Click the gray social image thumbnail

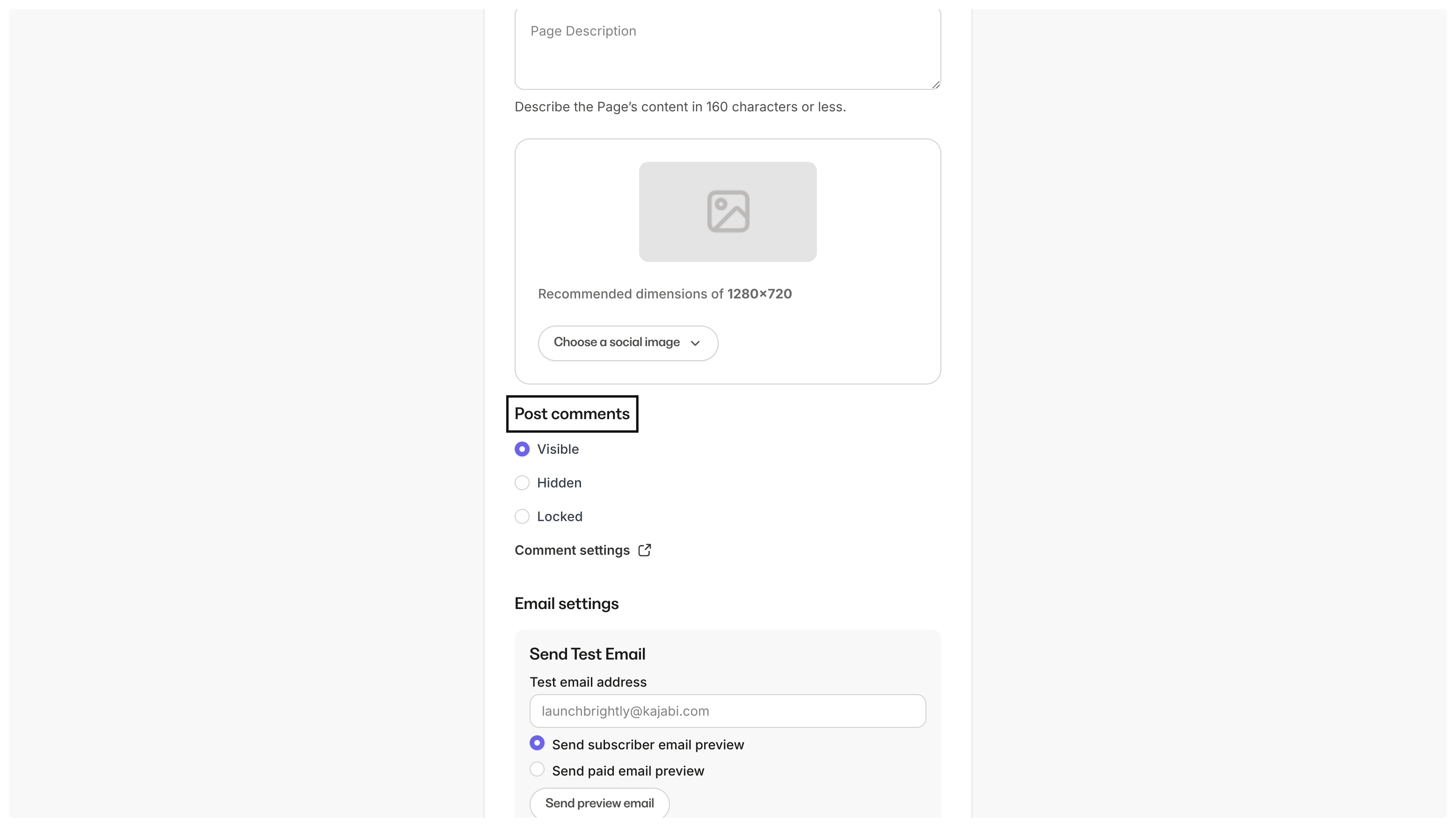click(x=670, y=239)
